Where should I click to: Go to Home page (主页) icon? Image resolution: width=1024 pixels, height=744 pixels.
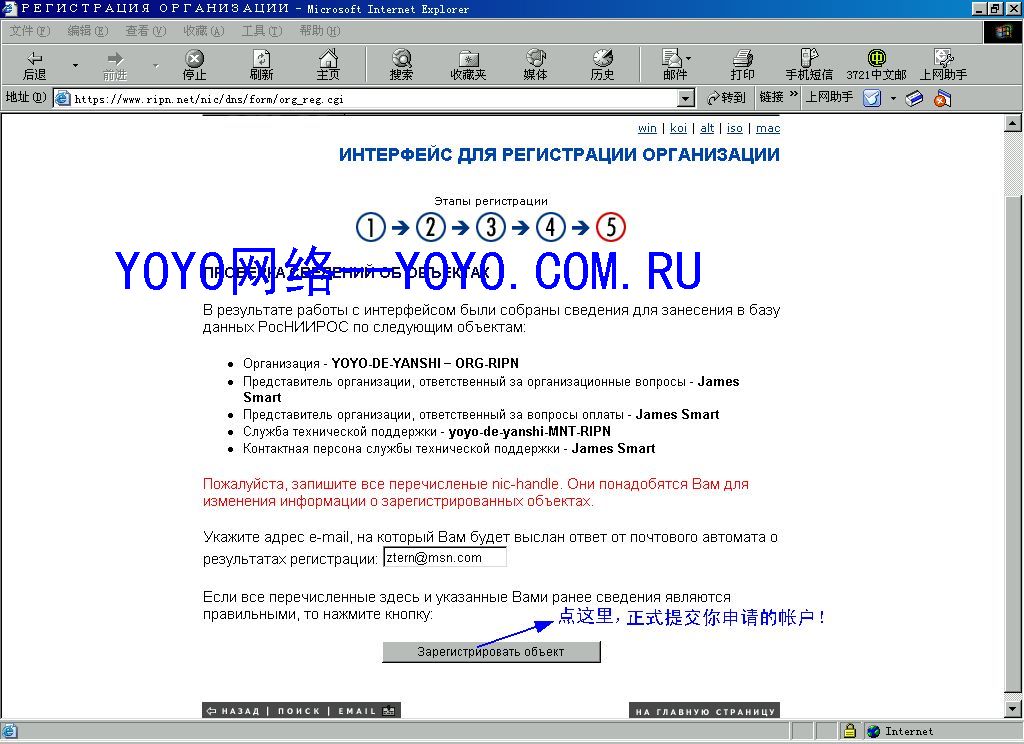coord(328,65)
